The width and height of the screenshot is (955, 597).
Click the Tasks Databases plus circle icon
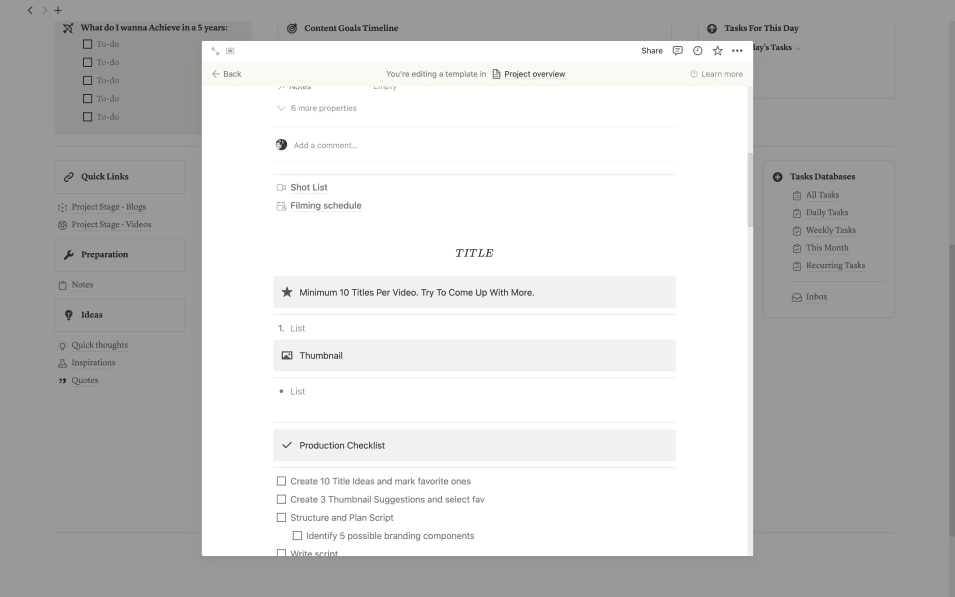click(x=777, y=177)
